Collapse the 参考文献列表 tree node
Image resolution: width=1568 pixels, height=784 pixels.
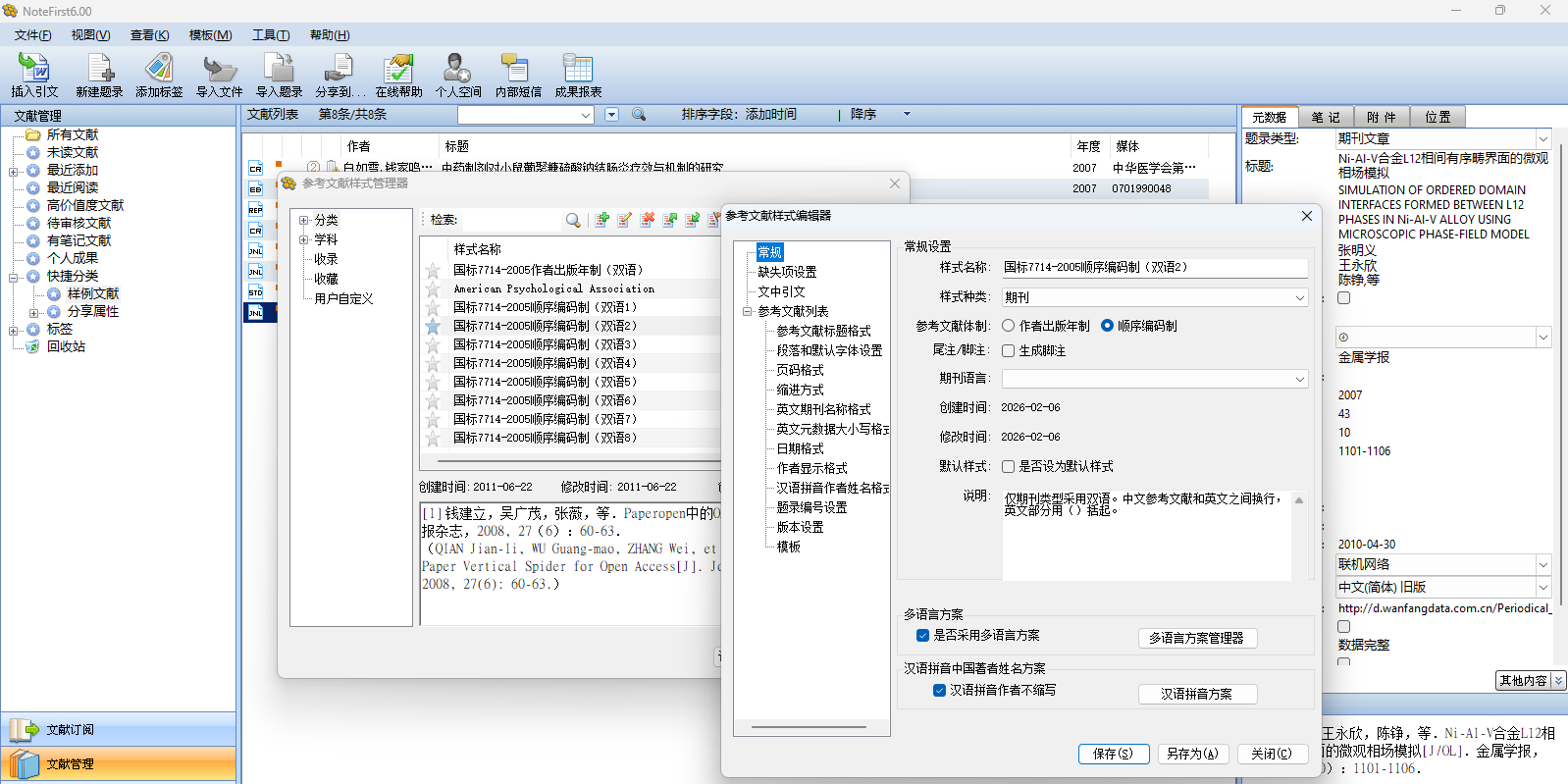point(748,311)
